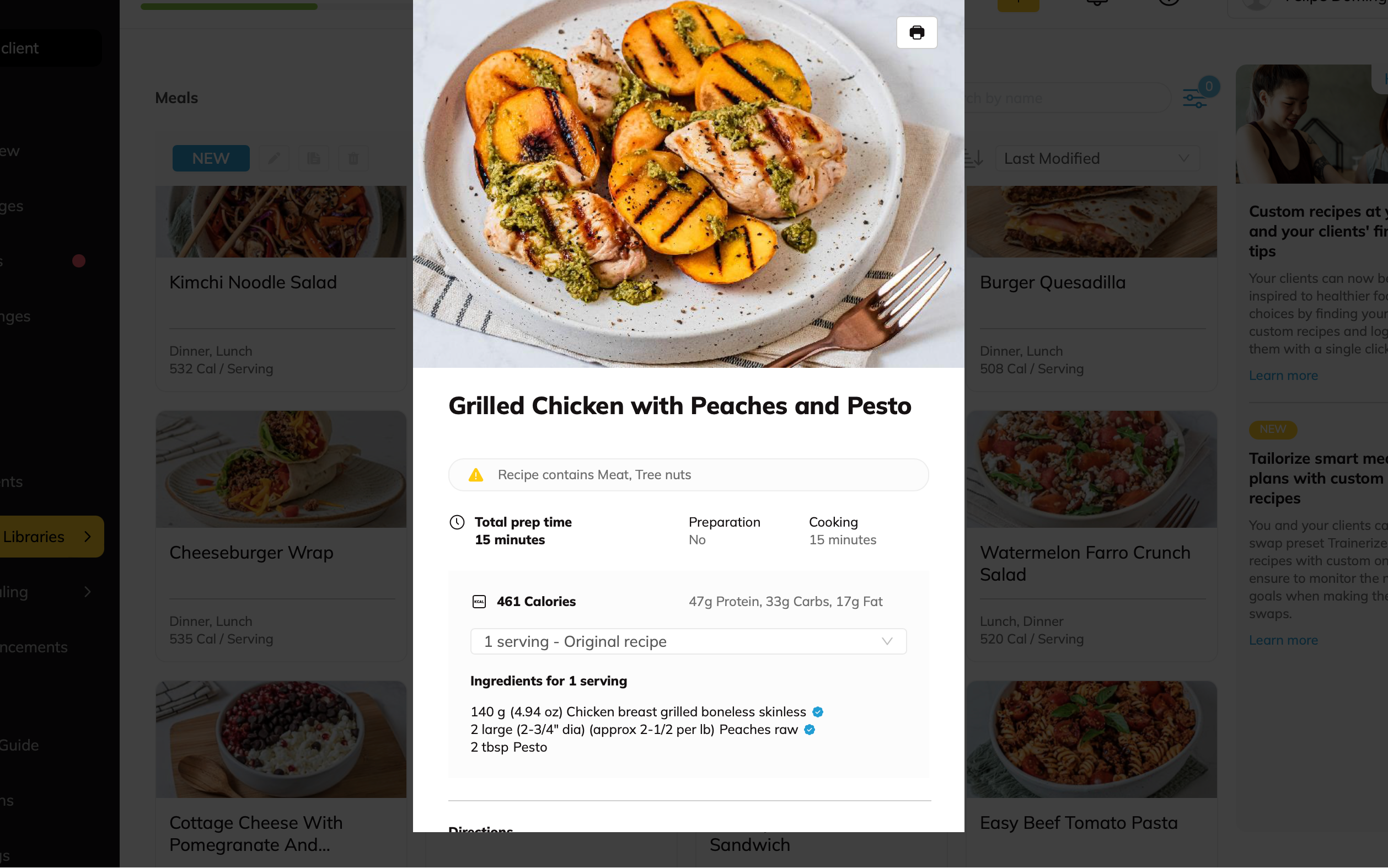Viewport: 1388px width, 868px height.
Task: Expand the Libraries menu chevron
Action: coord(87,537)
